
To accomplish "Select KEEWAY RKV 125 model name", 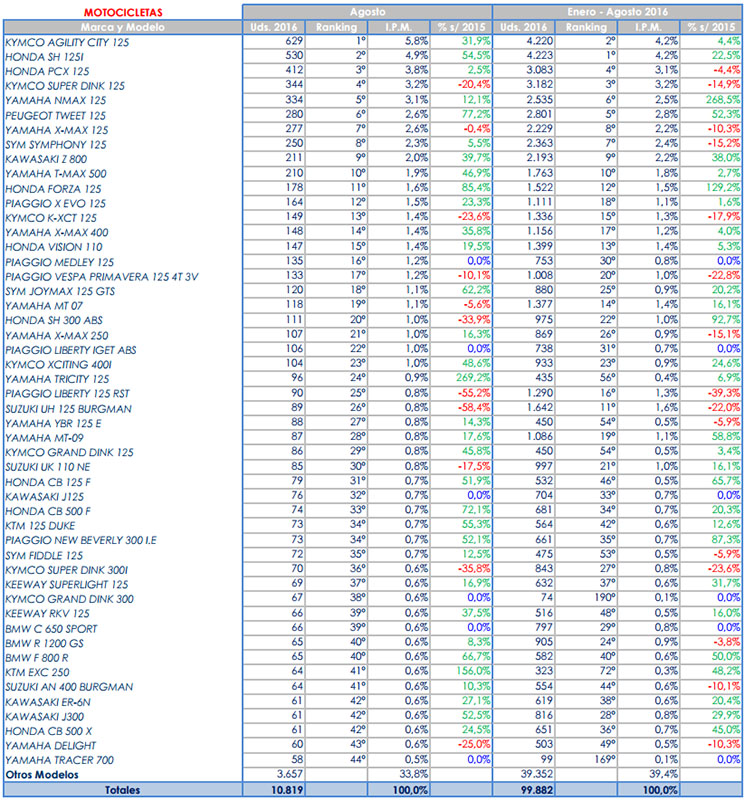I will point(47,614).
